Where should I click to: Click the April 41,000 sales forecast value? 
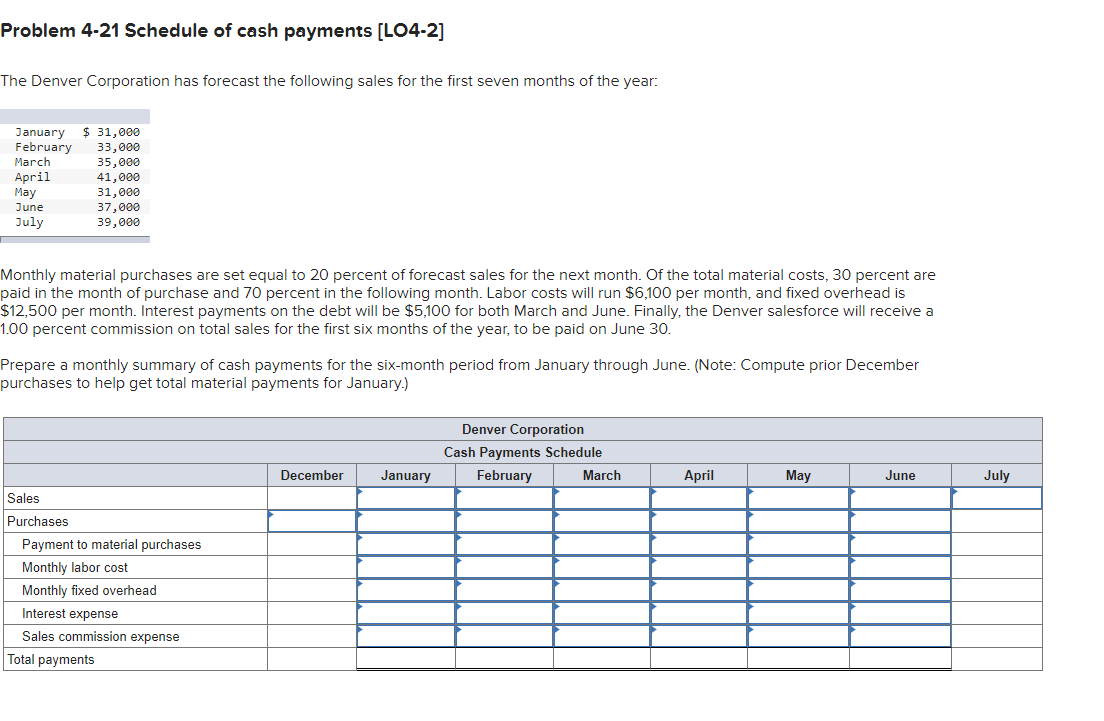118,177
